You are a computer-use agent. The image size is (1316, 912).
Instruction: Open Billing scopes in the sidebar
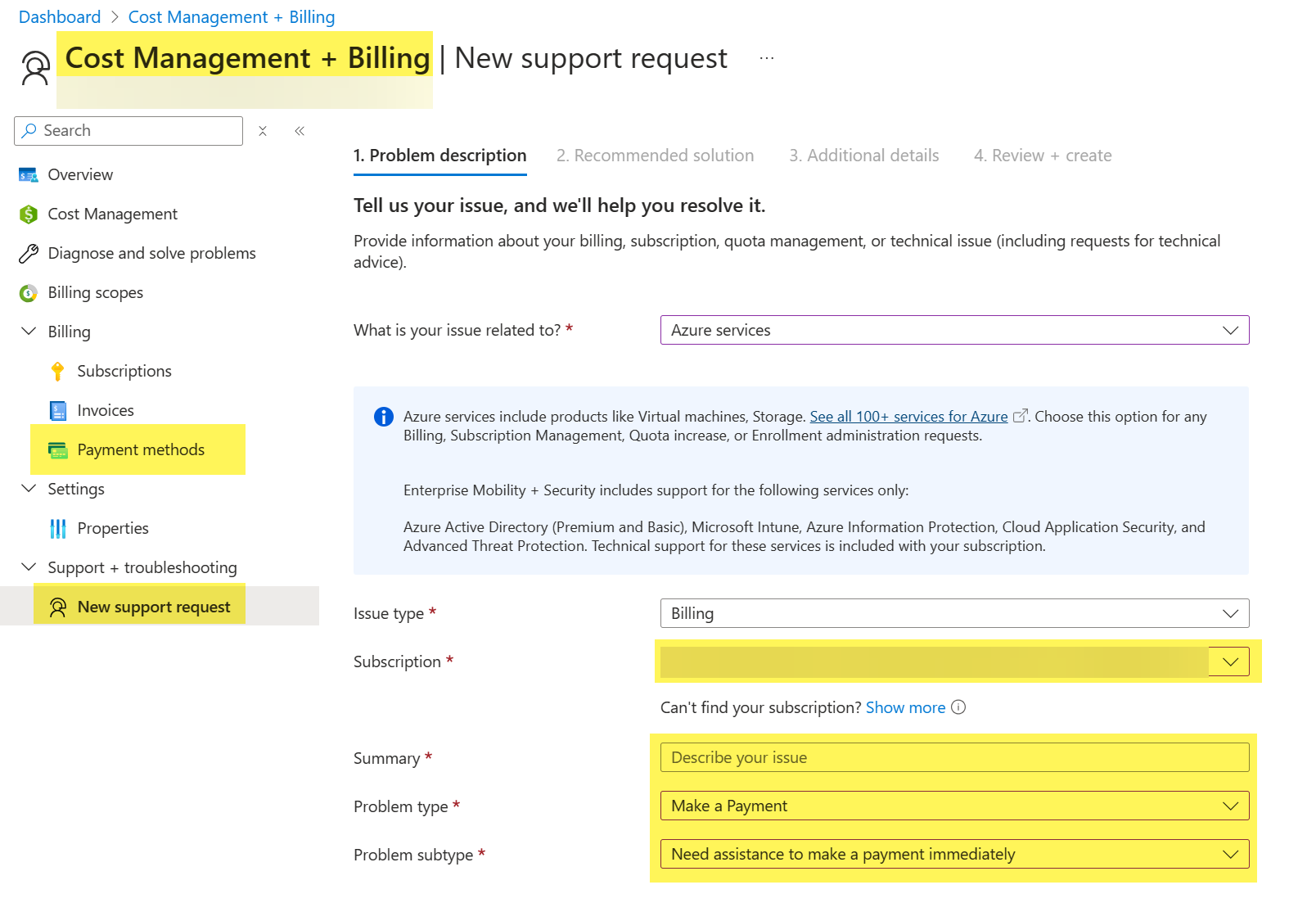click(96, 293)
